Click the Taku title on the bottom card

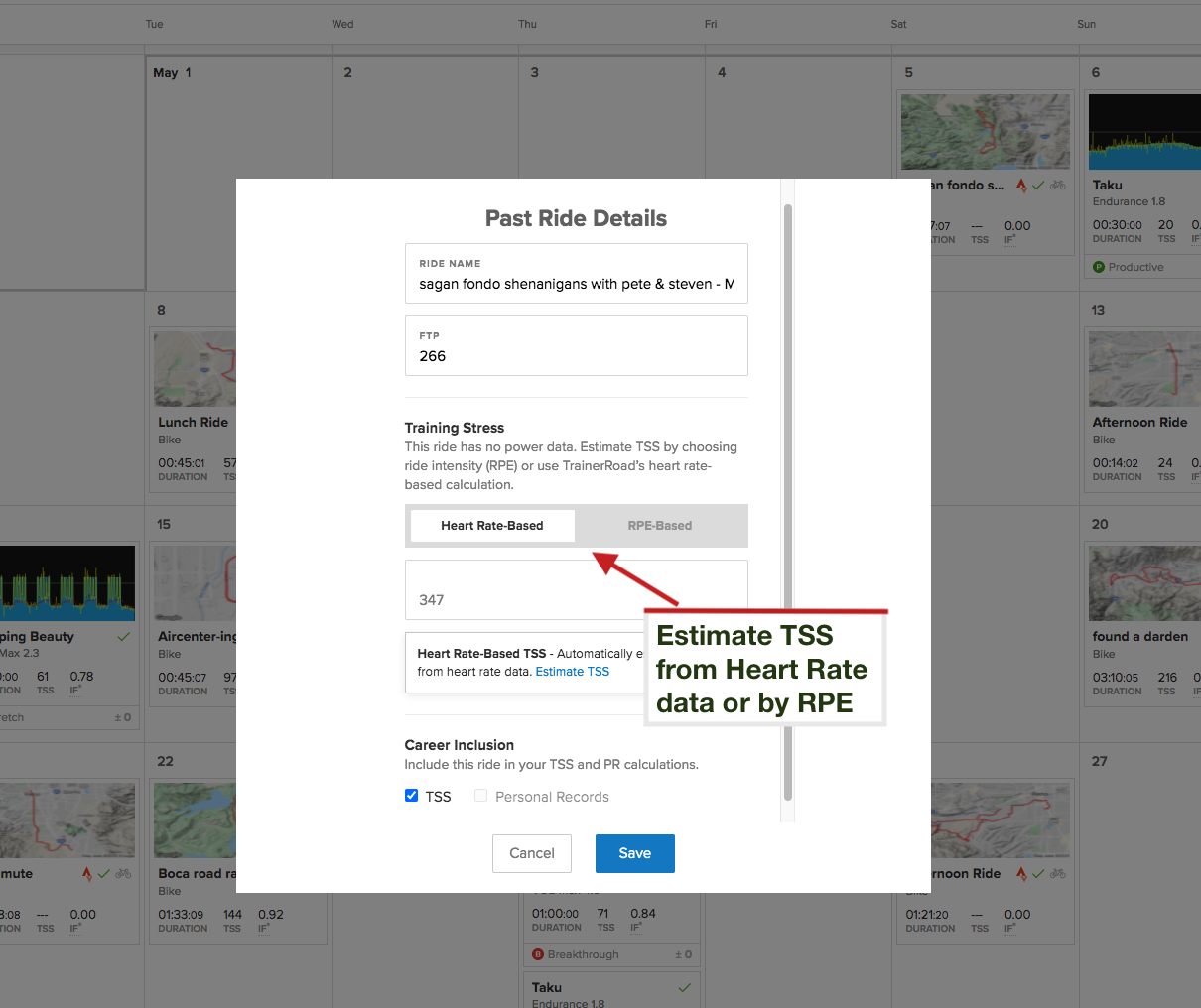(x=547, y=987)
